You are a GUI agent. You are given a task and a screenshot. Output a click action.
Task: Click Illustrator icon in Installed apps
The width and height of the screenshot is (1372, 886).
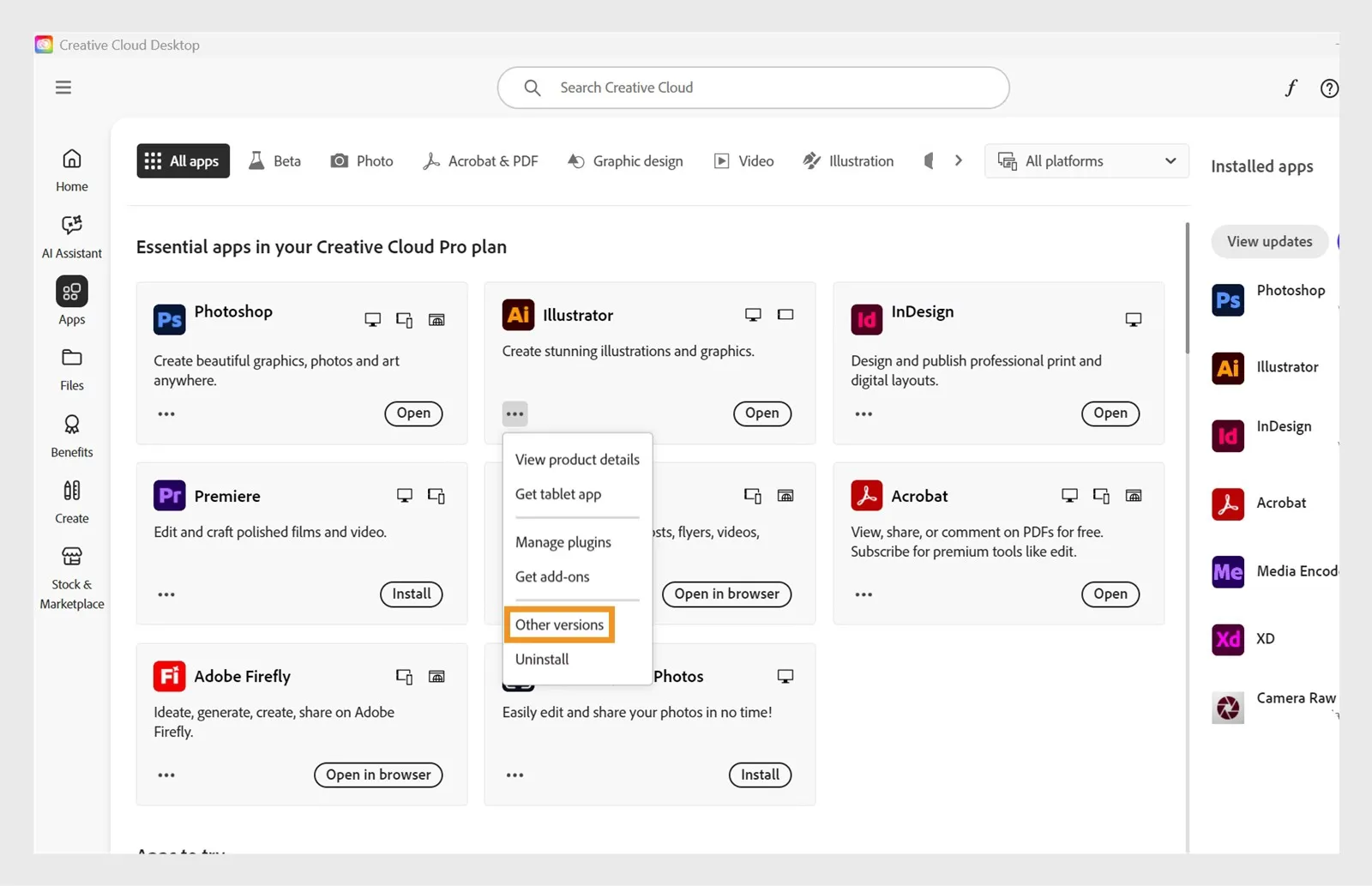pos(1228,368)
